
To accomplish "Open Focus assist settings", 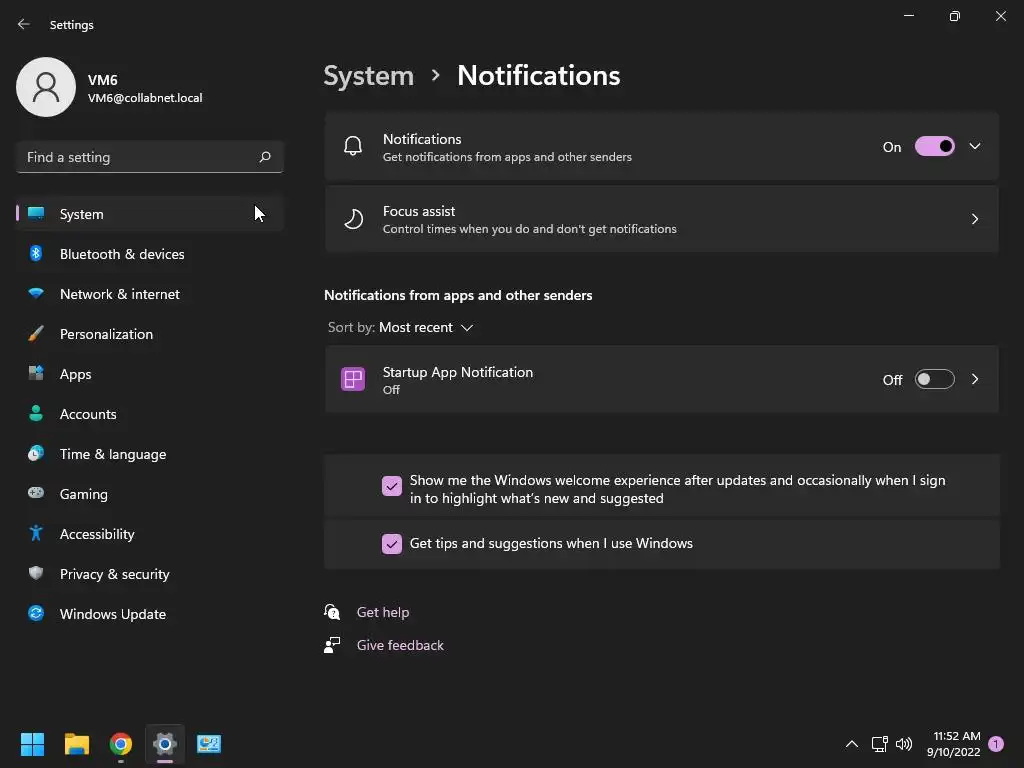I will [661, 219].
